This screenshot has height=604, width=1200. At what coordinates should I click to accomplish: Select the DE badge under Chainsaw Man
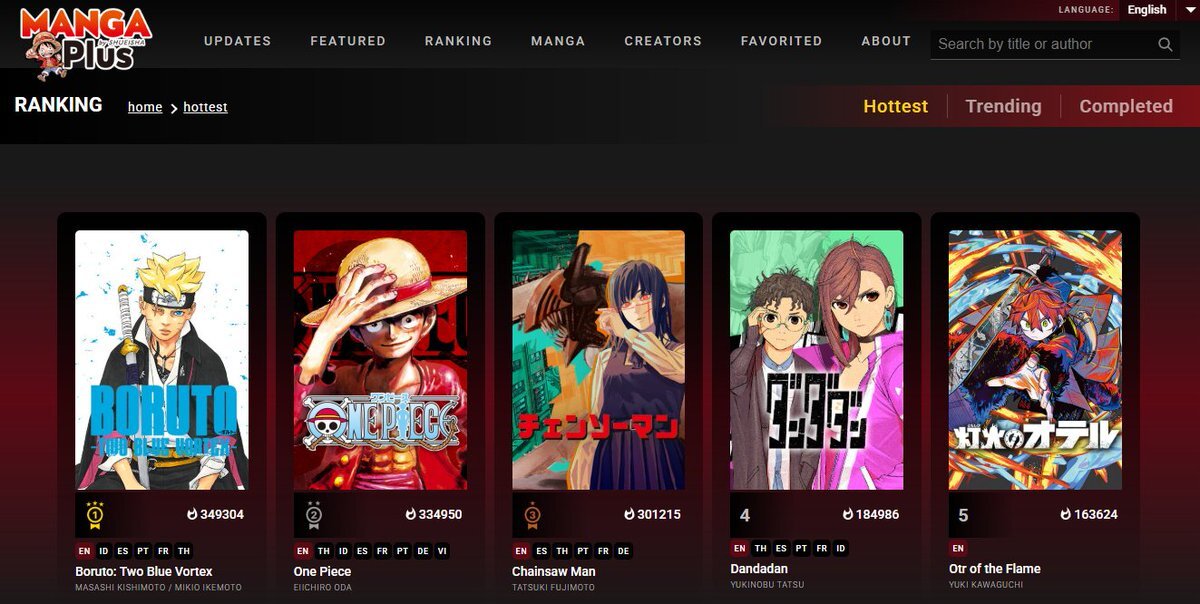(x=624, y=551)
